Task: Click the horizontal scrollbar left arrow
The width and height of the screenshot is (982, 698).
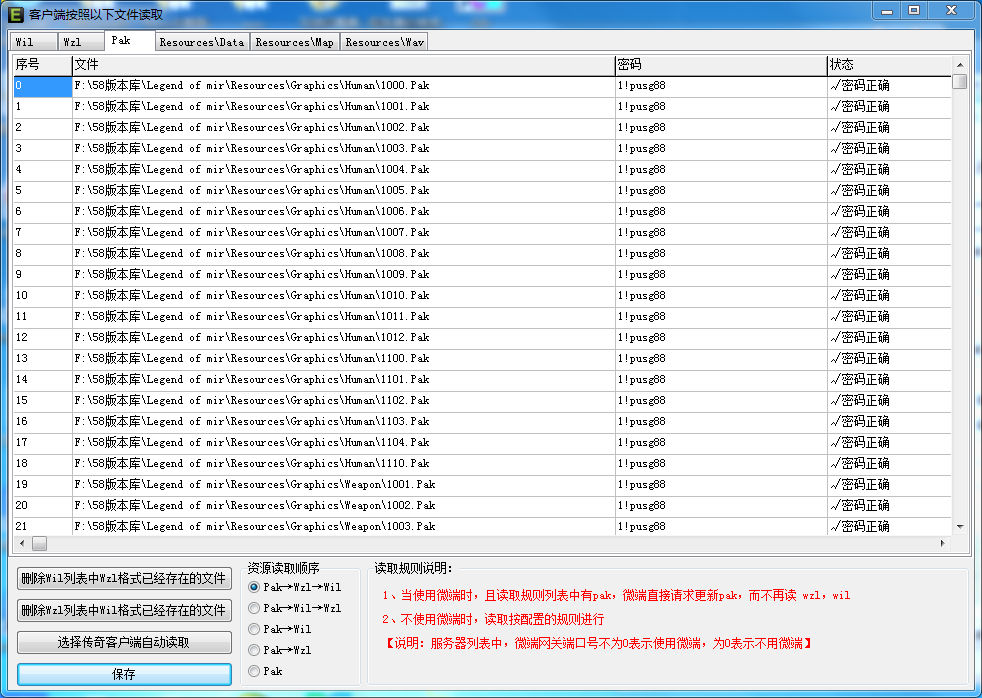Action: (x=20, y=543)
